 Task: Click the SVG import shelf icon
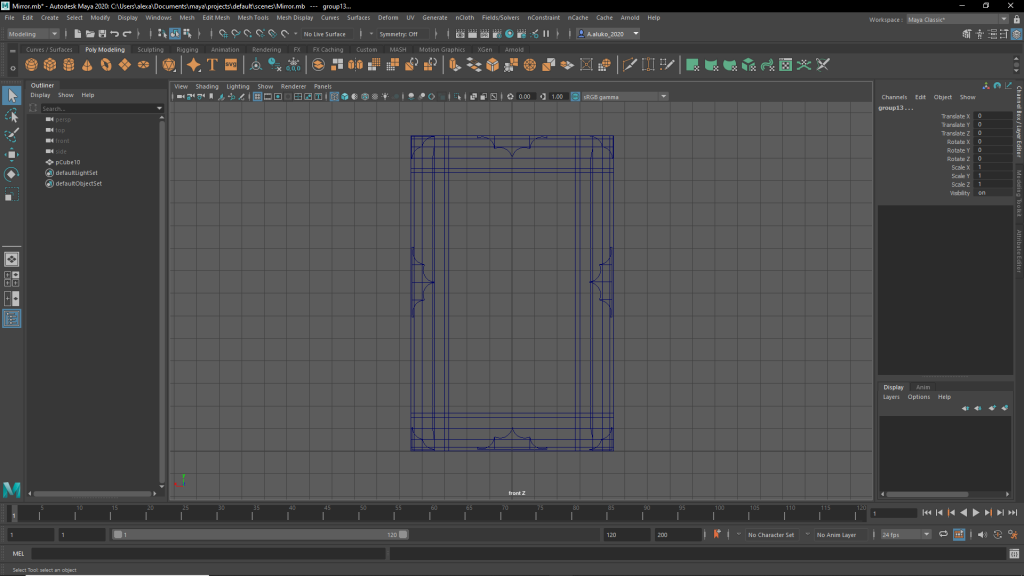point(231,65)
